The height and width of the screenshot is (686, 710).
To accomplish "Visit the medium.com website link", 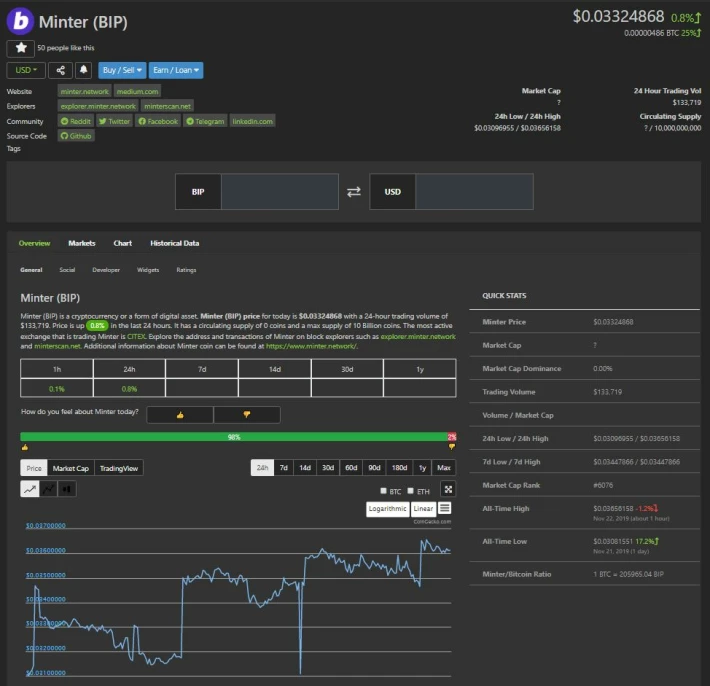I will point(137,91).
